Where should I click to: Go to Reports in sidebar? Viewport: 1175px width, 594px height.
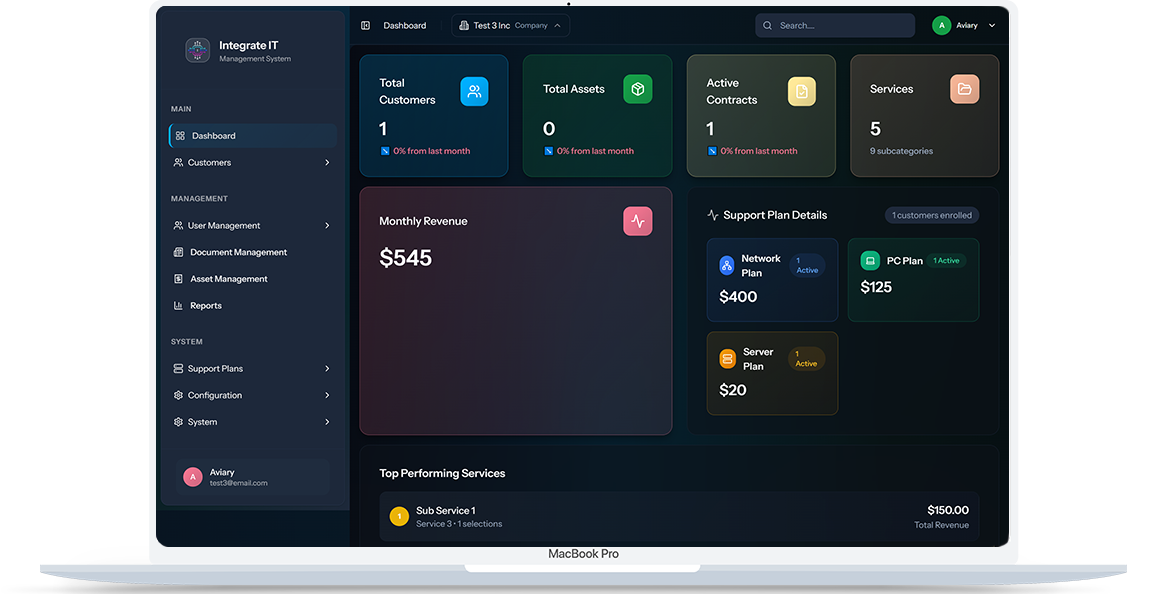(x=206, y=306)
